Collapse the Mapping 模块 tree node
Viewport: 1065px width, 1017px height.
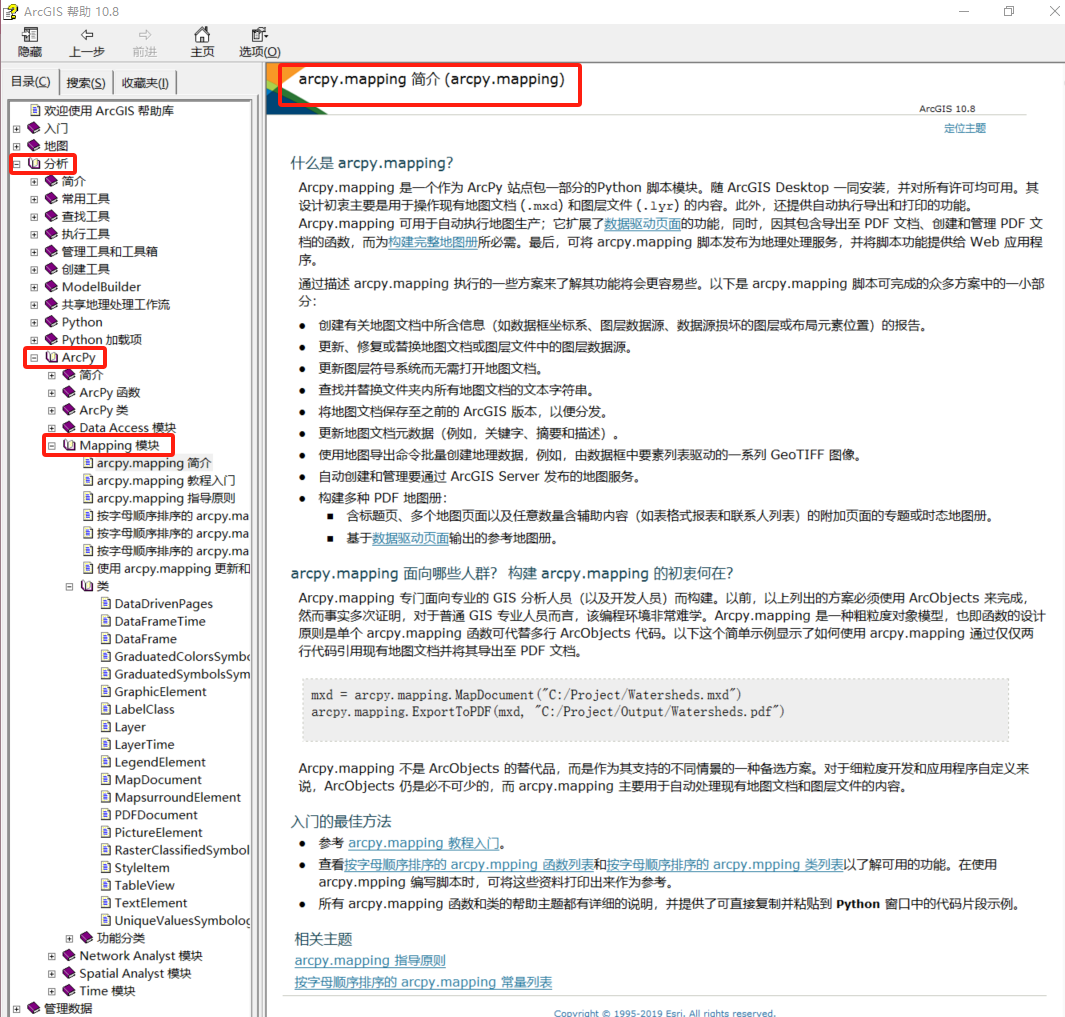tap(52, 446)
